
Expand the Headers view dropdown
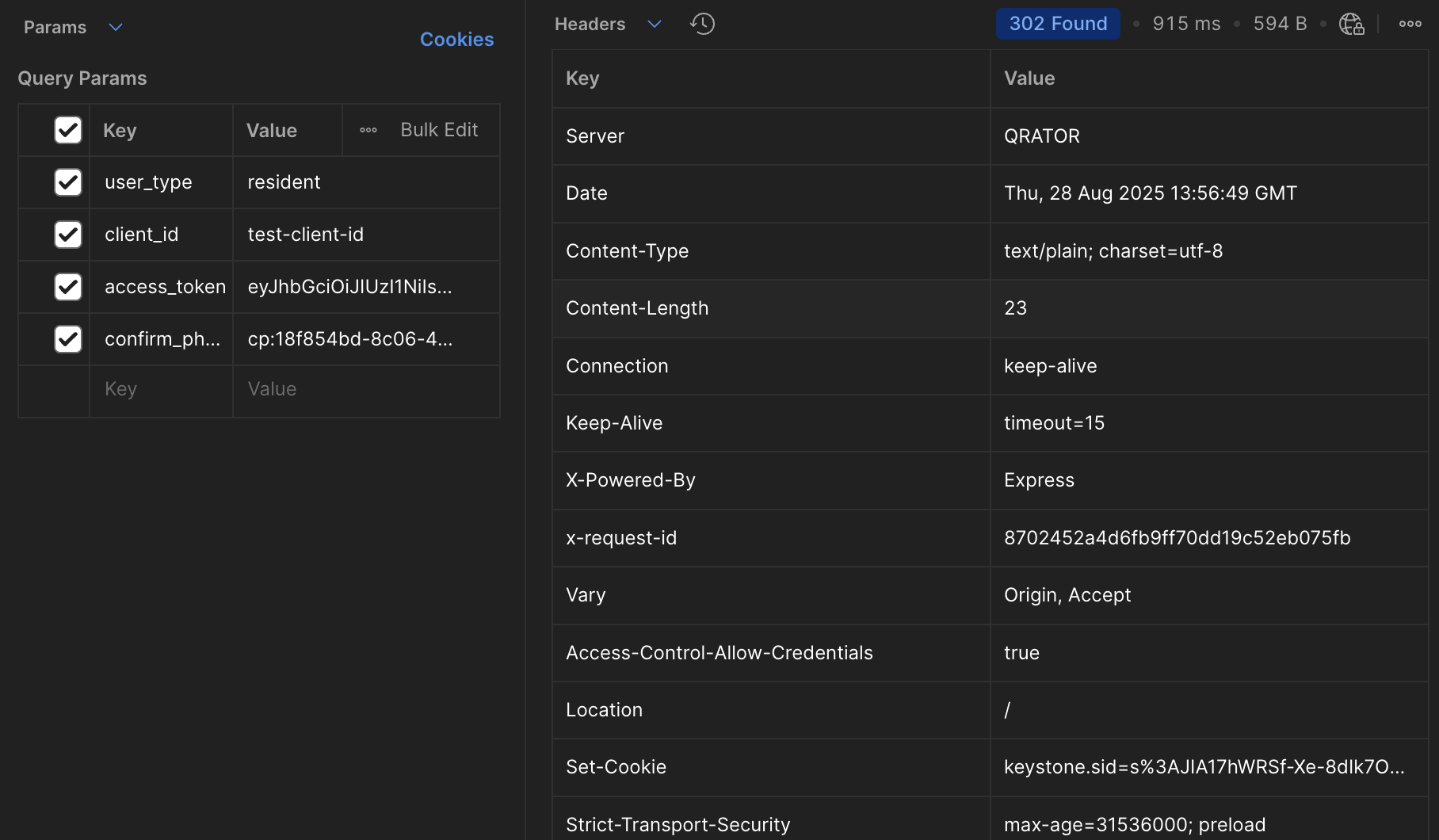655,24
